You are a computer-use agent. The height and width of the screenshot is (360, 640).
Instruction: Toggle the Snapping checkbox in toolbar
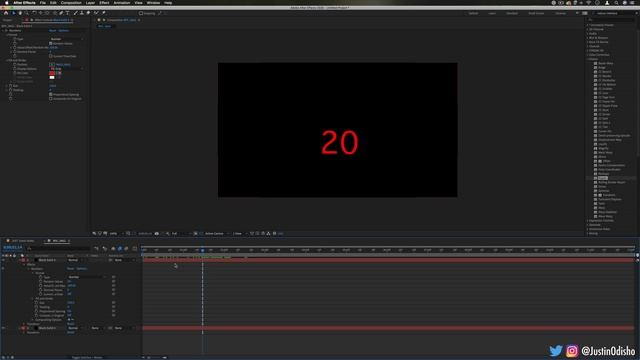141,13
